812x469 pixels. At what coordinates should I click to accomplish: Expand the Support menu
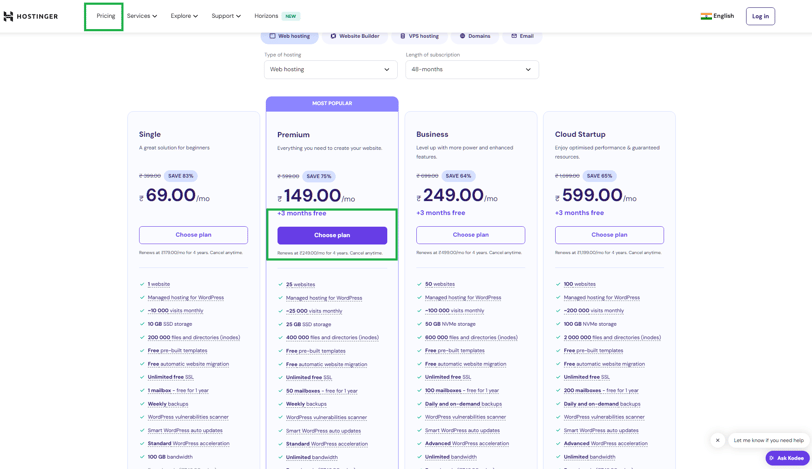click(x=226, y=16)
